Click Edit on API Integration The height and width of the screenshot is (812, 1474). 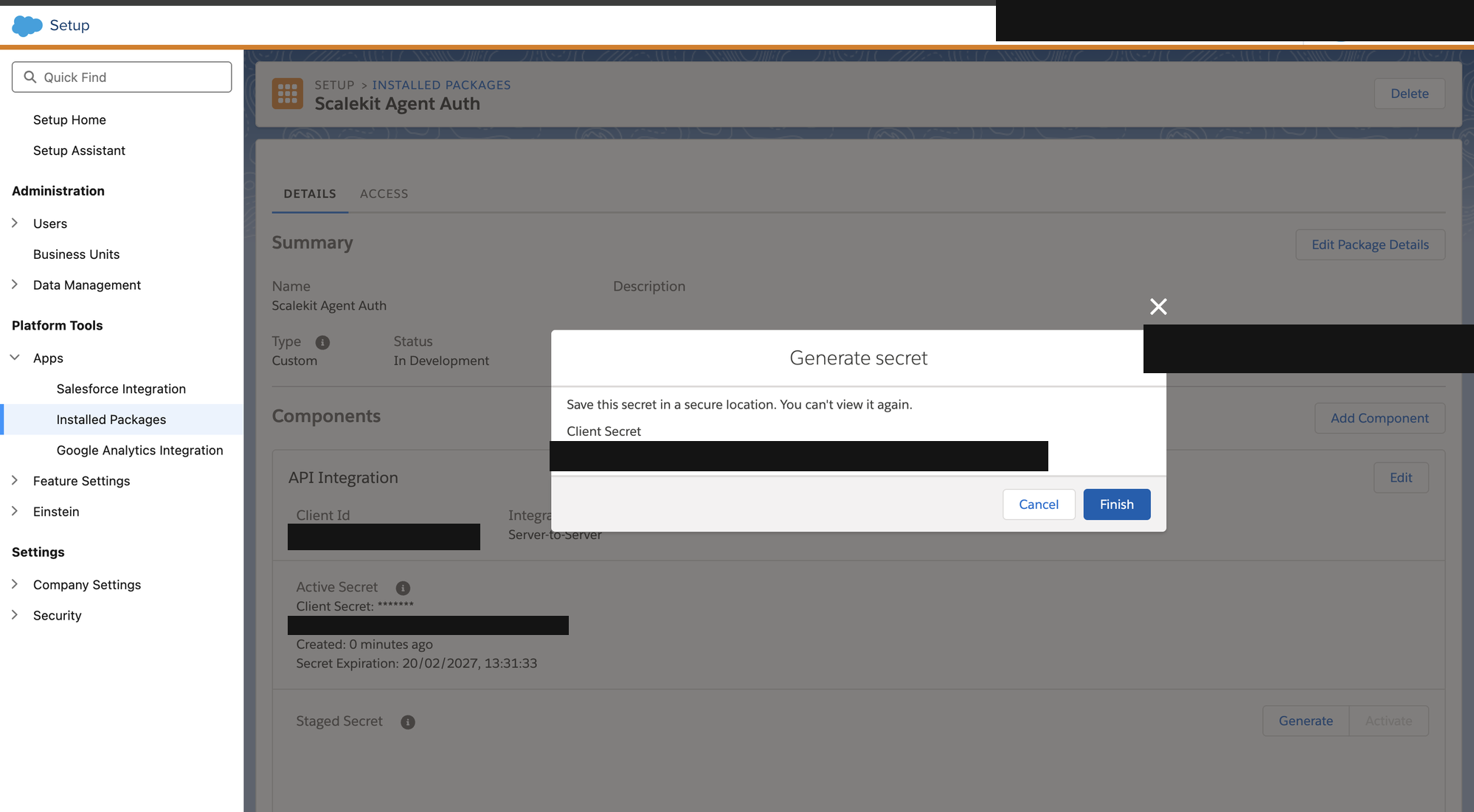[1401, 478]
